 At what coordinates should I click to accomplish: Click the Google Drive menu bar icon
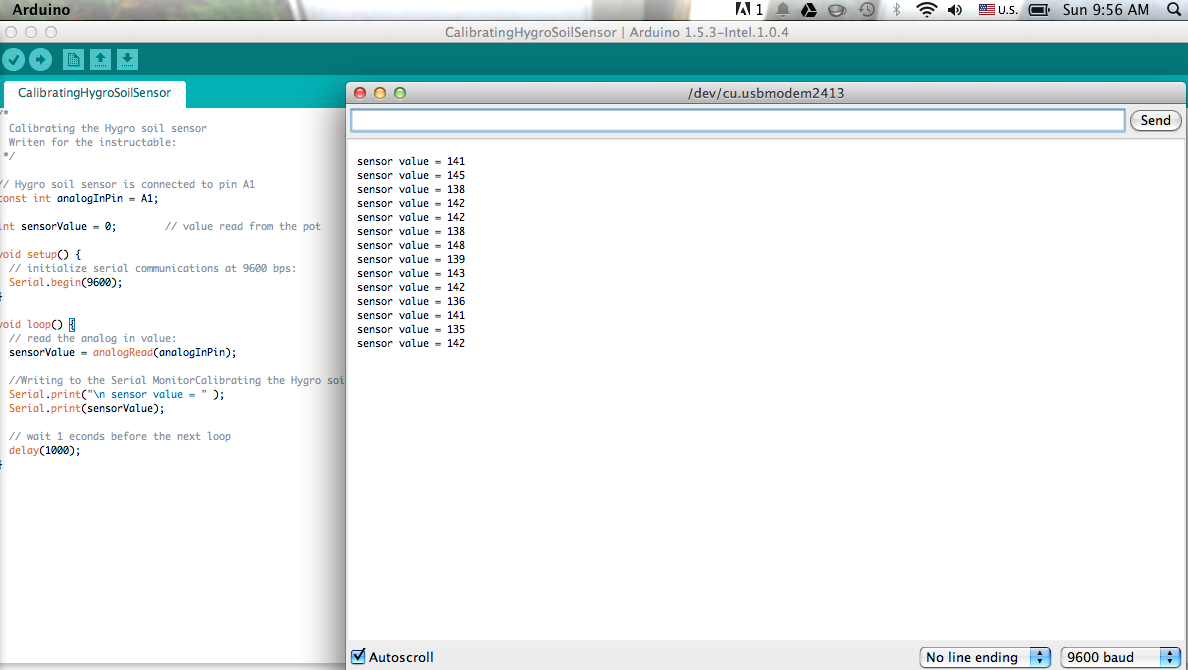[x=809, y=10]
